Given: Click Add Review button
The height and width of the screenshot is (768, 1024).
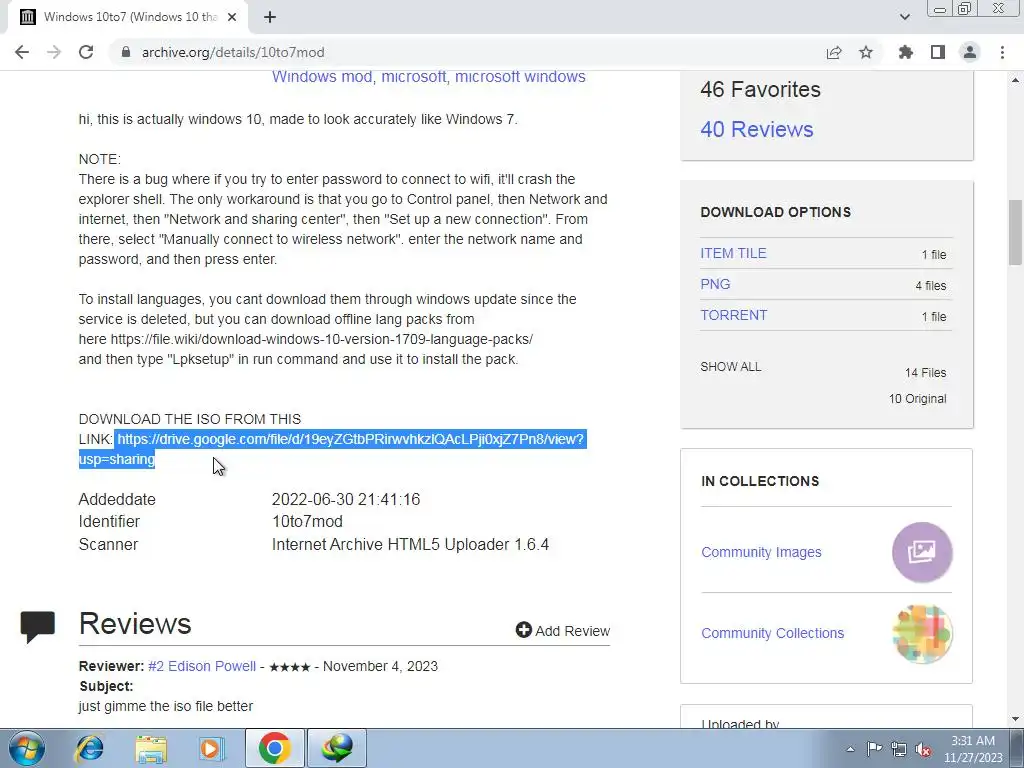Looking at the screenshot, I should pyautogui.click(x=562, y=630).
